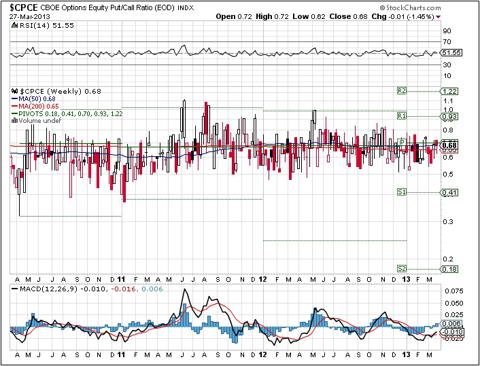This screenshot has width=480, height=366.
Task: Click the $CPCE Weekly candlestick legend icon
Action: (x=15, y=91)
